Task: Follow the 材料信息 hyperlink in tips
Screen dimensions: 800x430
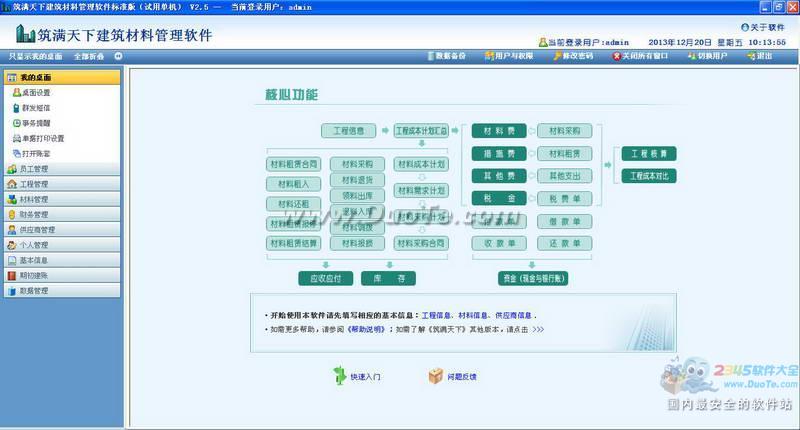Action: [x=473, y=316]
